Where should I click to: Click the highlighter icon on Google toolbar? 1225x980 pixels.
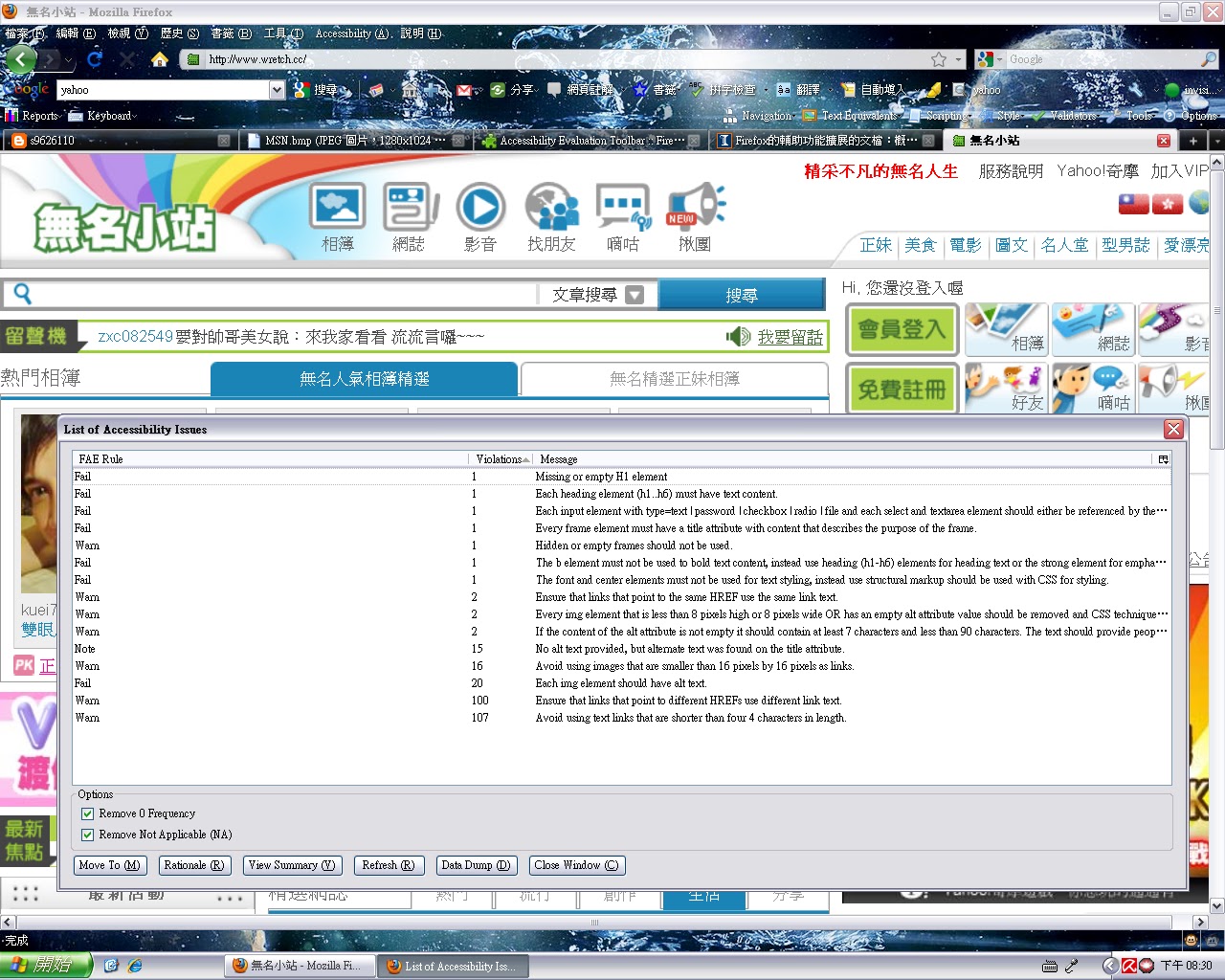[x=933, y=90]
